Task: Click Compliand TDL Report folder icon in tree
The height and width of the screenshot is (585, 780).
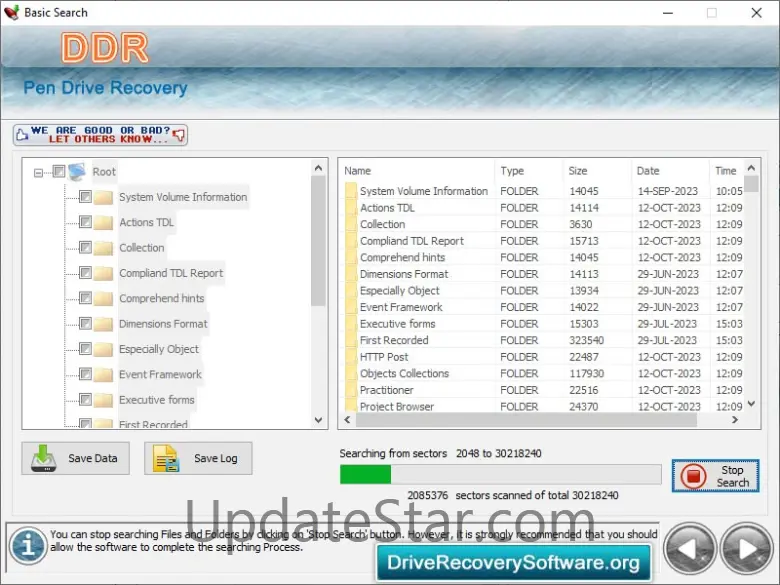Action: coord(103,273)
